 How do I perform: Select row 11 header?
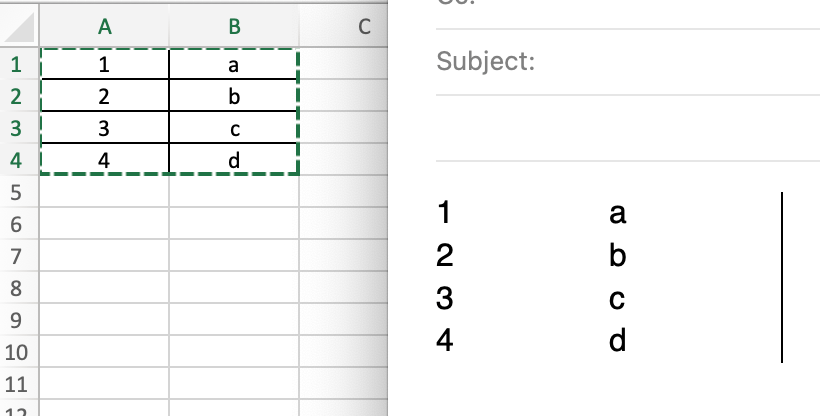point(16,384)
